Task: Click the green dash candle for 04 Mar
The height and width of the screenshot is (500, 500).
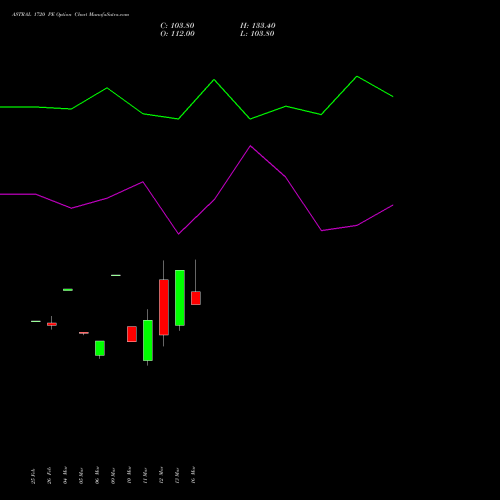Action: 68,290
